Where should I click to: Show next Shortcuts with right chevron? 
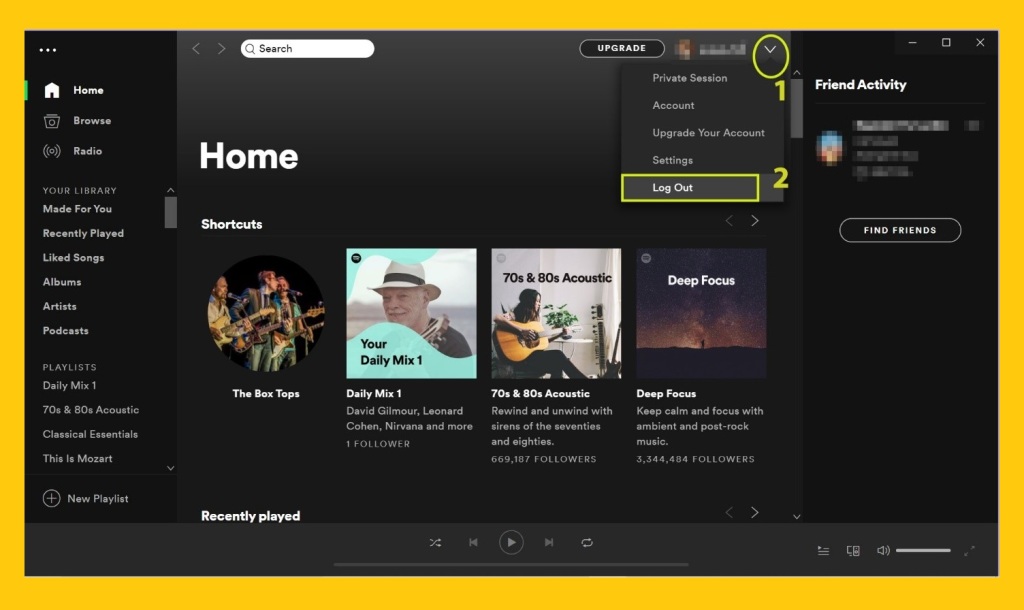[755, 221]
